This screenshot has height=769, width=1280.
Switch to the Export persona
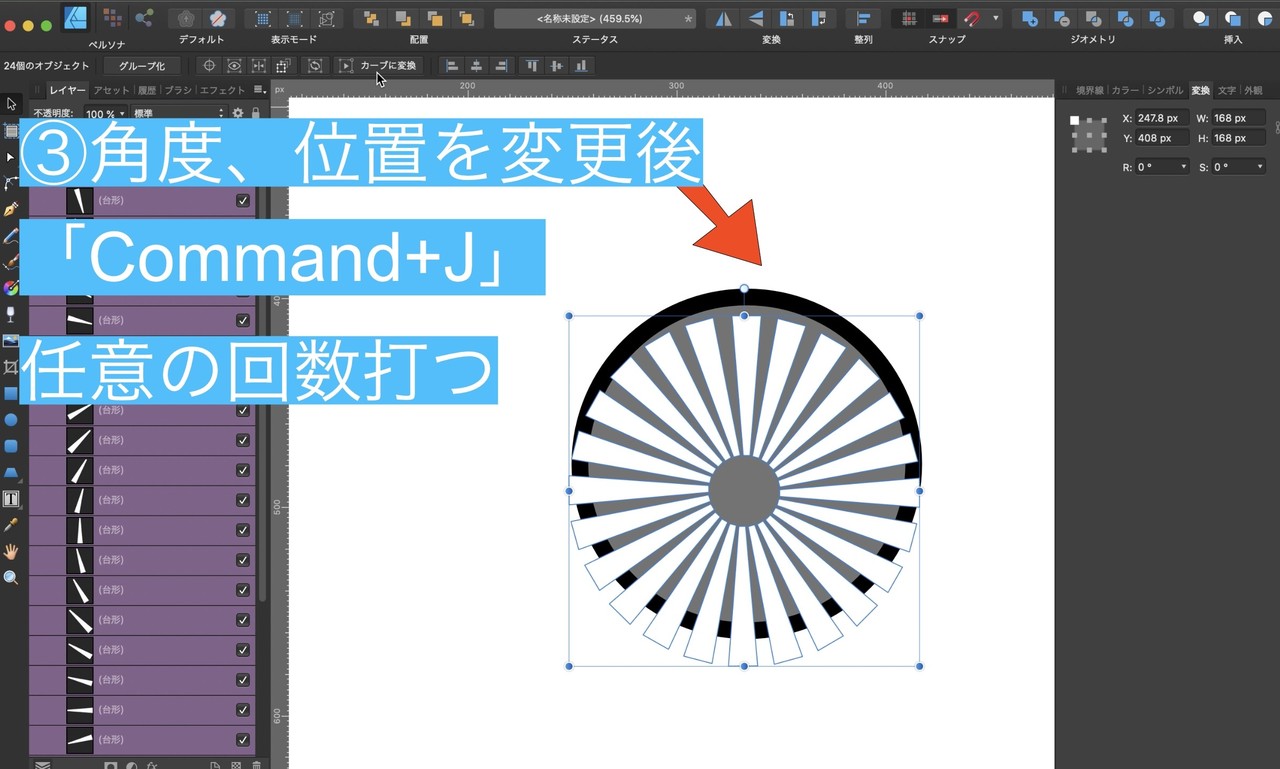[144, 18]
